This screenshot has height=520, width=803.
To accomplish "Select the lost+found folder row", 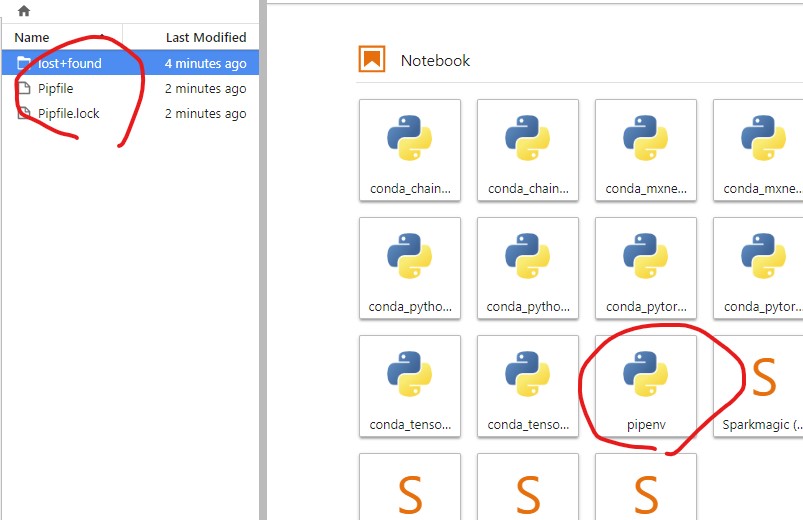I will point(130,63).
